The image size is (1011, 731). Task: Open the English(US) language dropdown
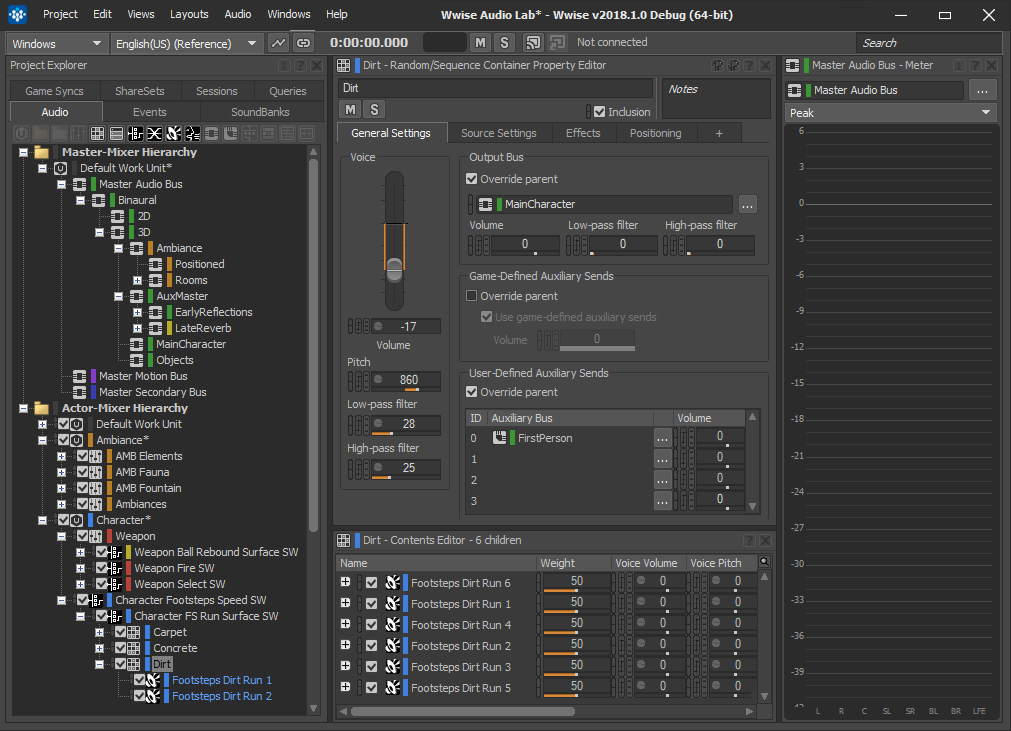coord(186,44)
